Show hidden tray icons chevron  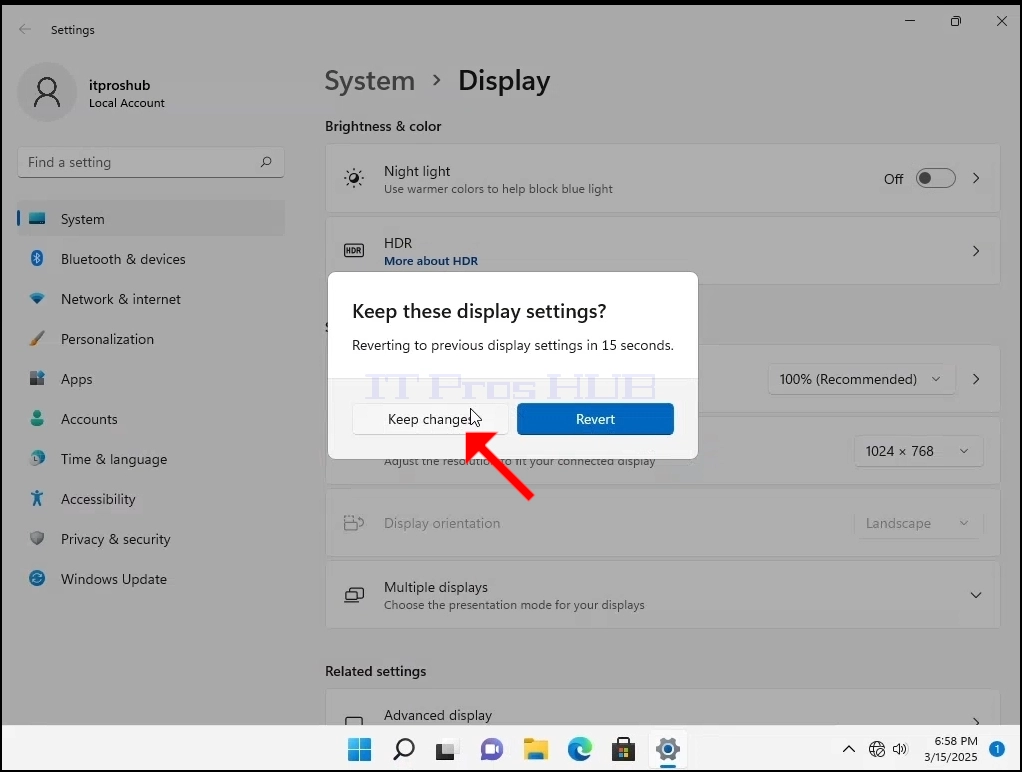849,749
